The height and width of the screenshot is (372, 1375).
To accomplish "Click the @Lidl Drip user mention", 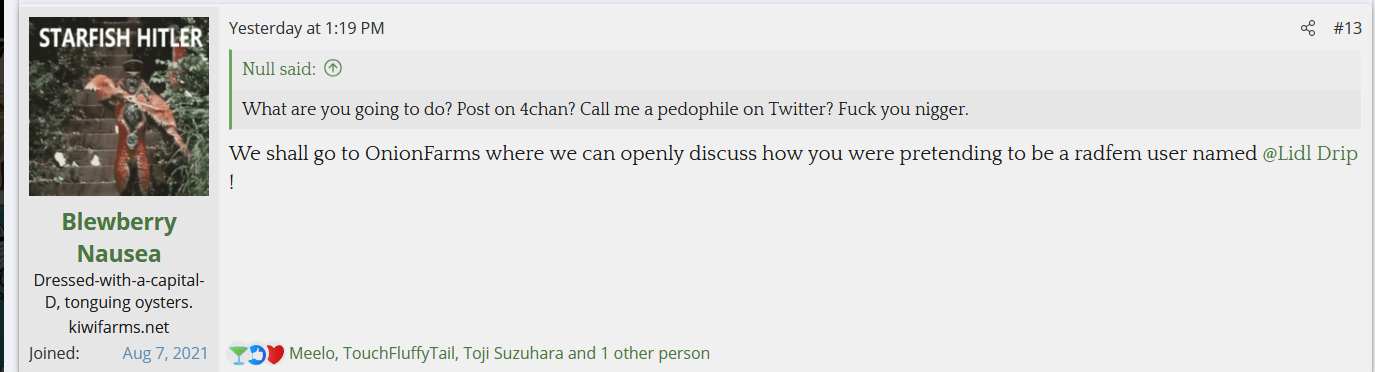I will tap(1310, 154).
